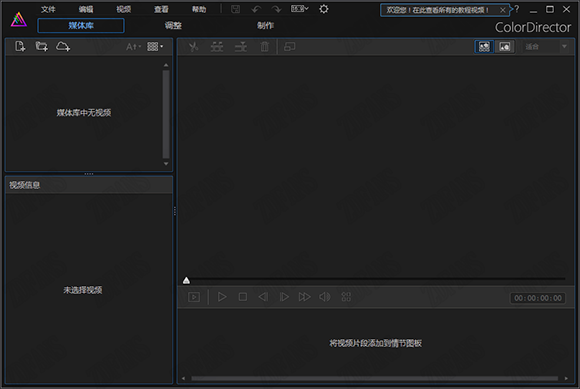
Task: Click the delete trash icon
Action: pos(264,47)
